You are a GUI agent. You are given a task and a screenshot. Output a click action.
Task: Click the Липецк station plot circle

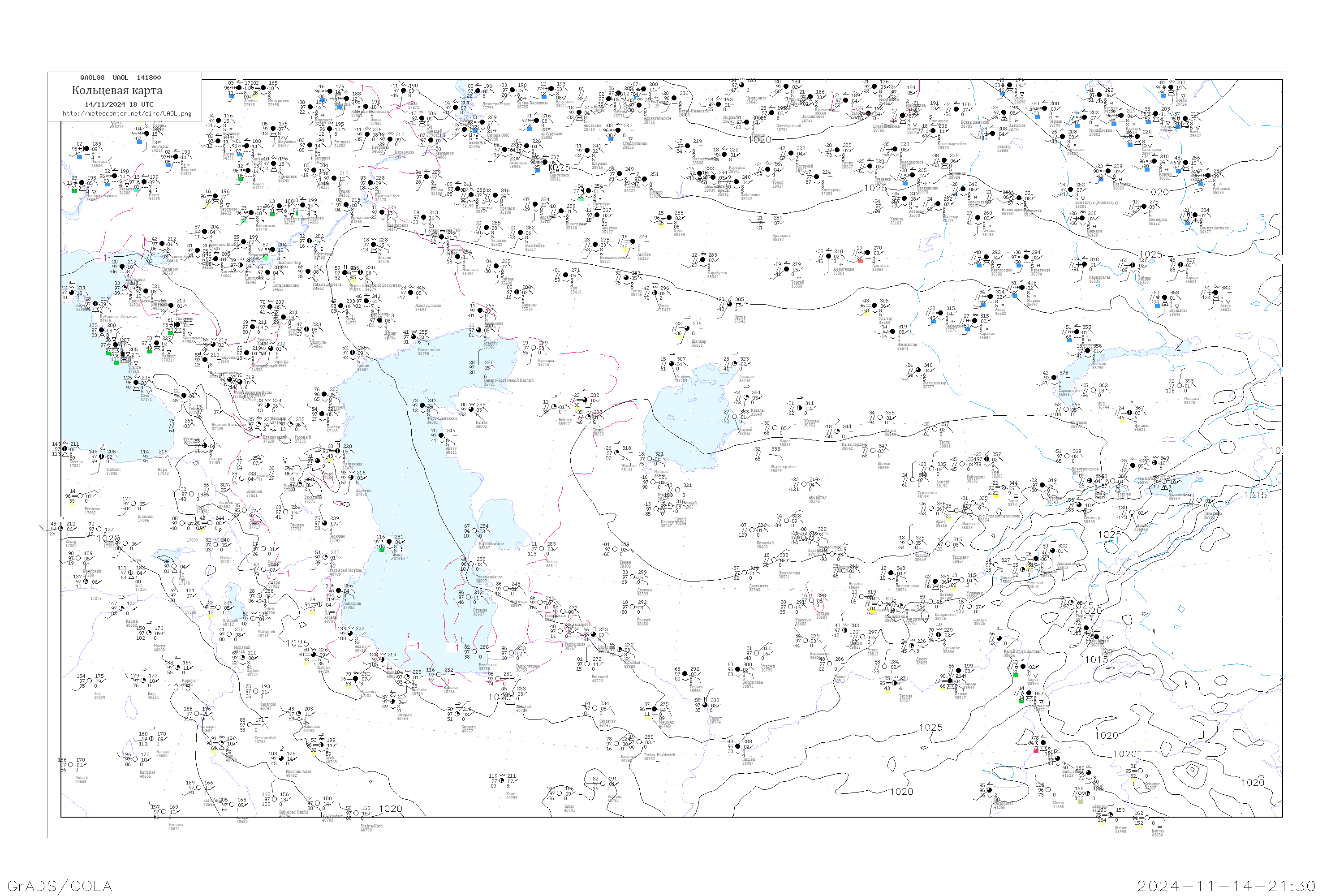[x=239, y=89]
